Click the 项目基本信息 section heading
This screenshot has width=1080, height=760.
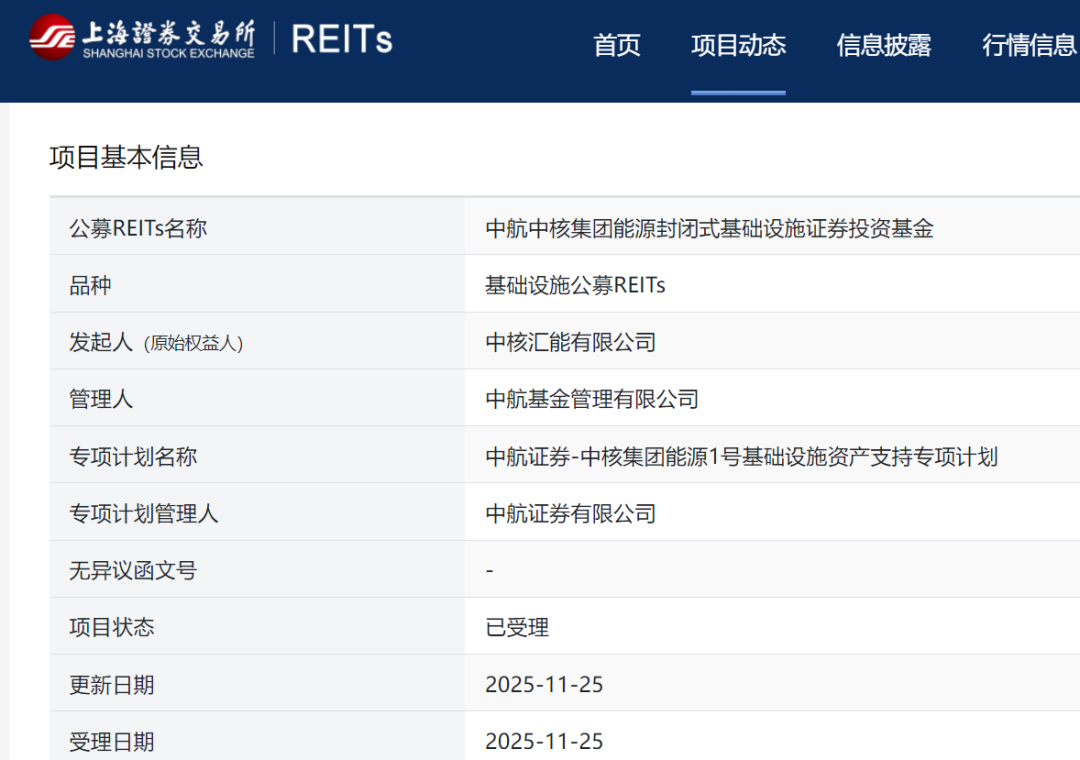pos(126,157)
